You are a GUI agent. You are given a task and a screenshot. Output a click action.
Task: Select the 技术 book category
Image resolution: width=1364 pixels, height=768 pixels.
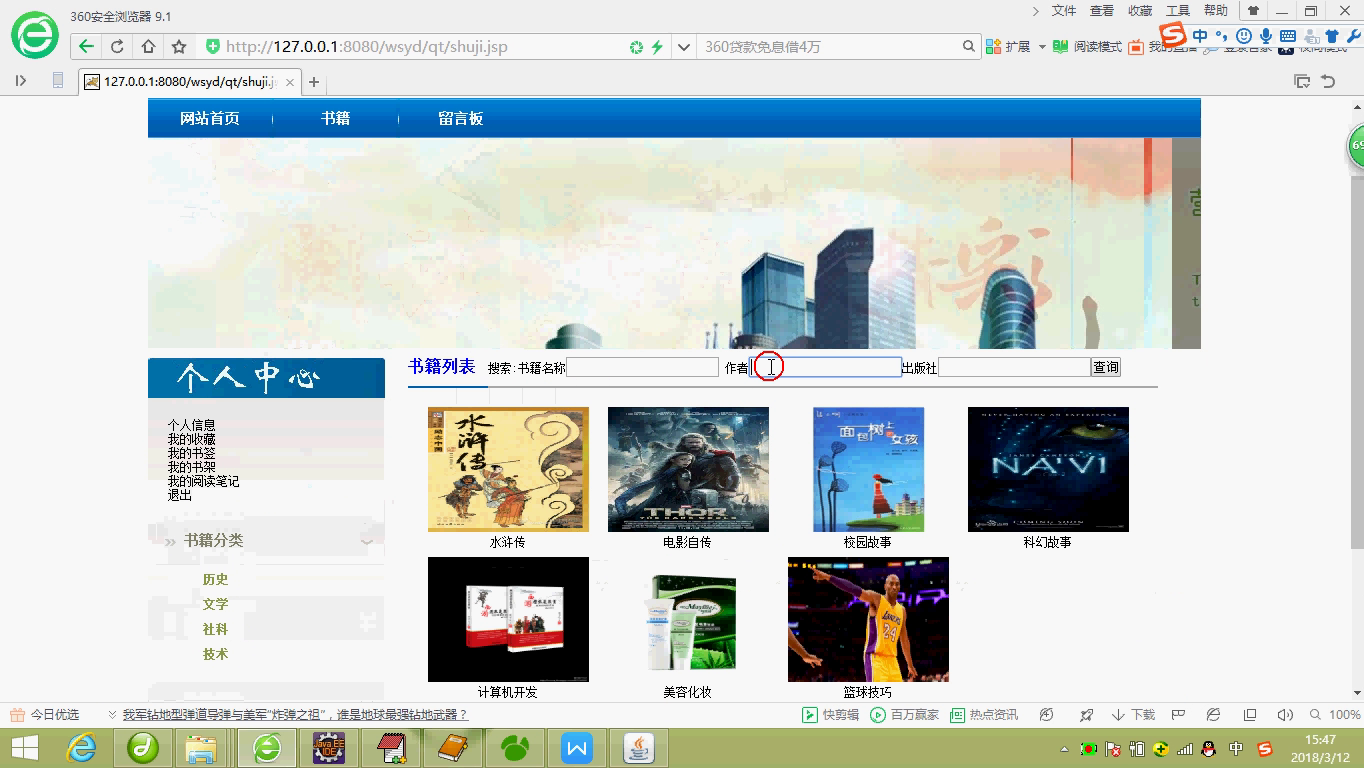[215, 654]
